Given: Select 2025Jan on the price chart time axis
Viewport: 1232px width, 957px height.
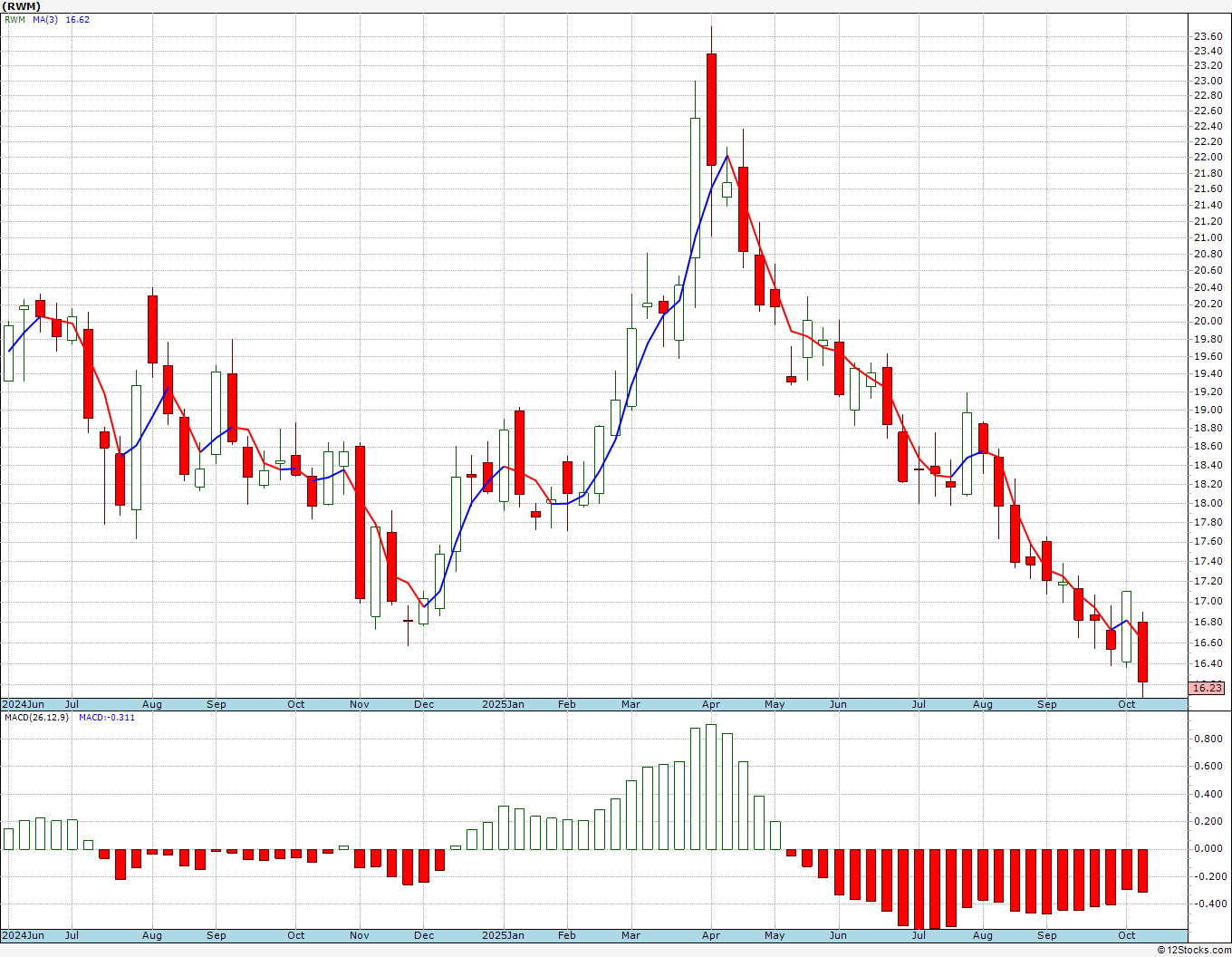Looking at the screenshot, I should 503,704.
